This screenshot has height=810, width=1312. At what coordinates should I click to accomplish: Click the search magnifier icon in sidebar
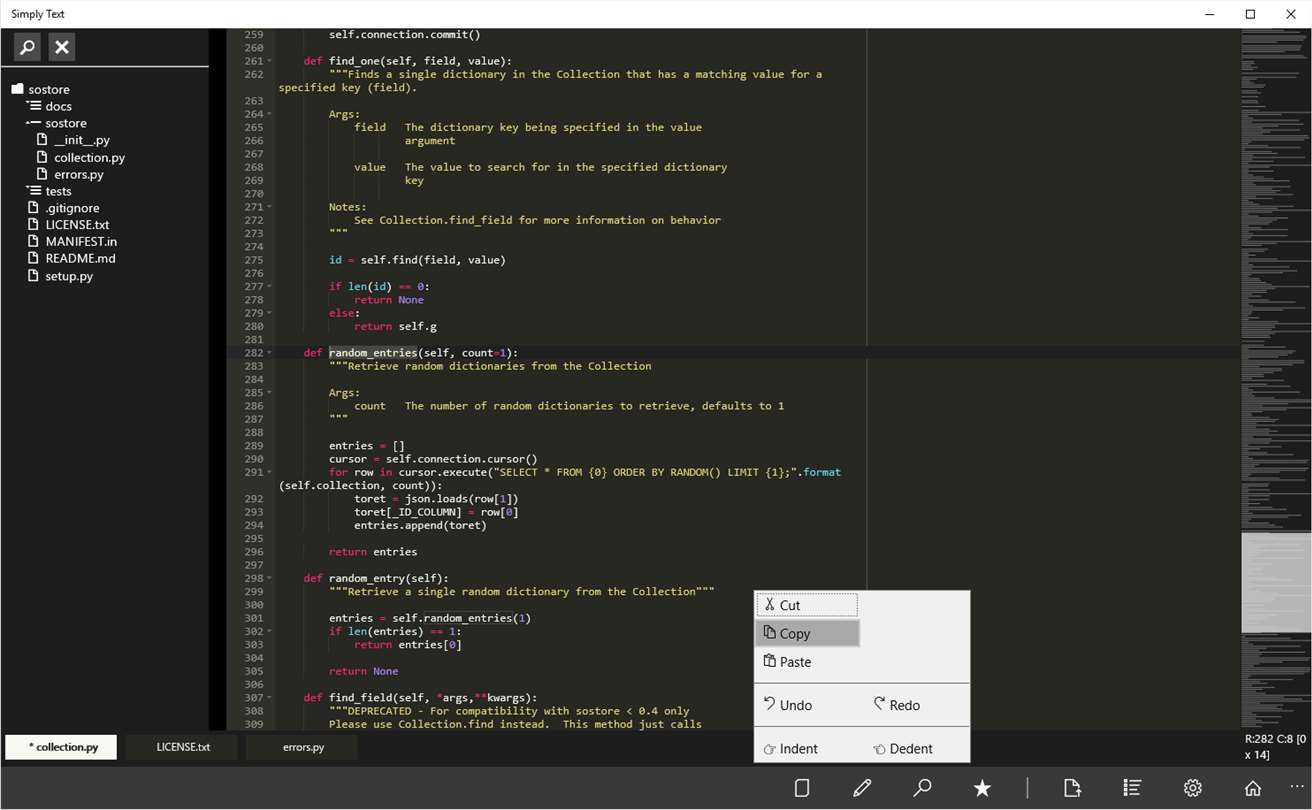click(x=28, y=47)
